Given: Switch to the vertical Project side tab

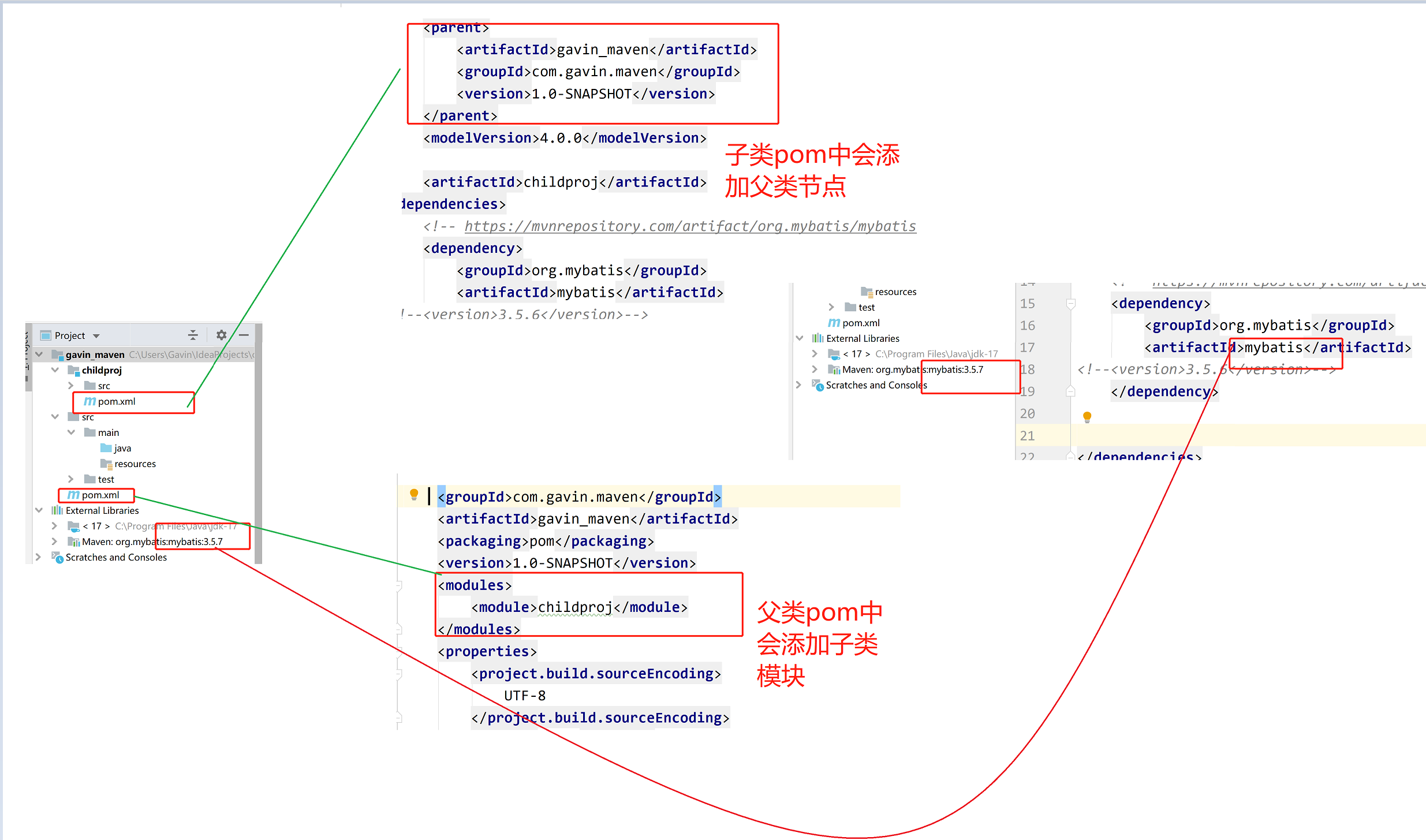Looking at the screenshot, I should [x=27, y=349].
